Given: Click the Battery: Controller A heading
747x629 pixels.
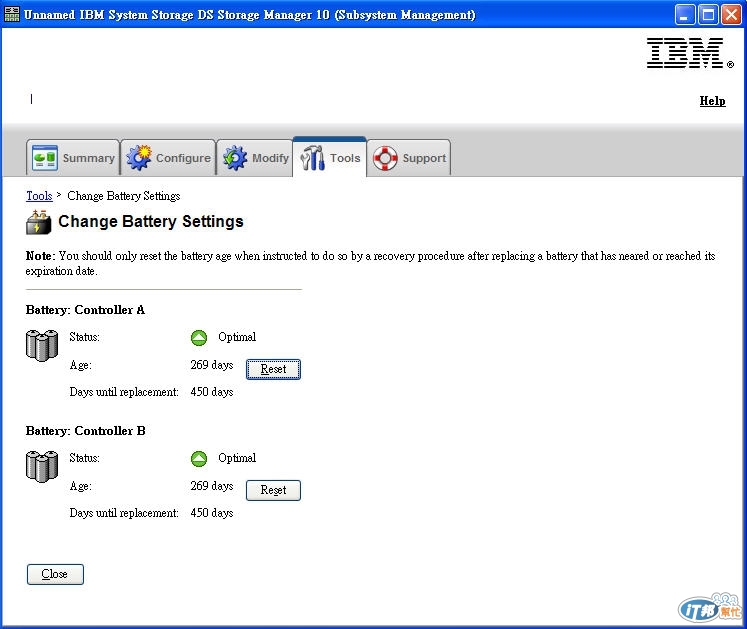Looking at the screenshot, I should tap(85, 310).
